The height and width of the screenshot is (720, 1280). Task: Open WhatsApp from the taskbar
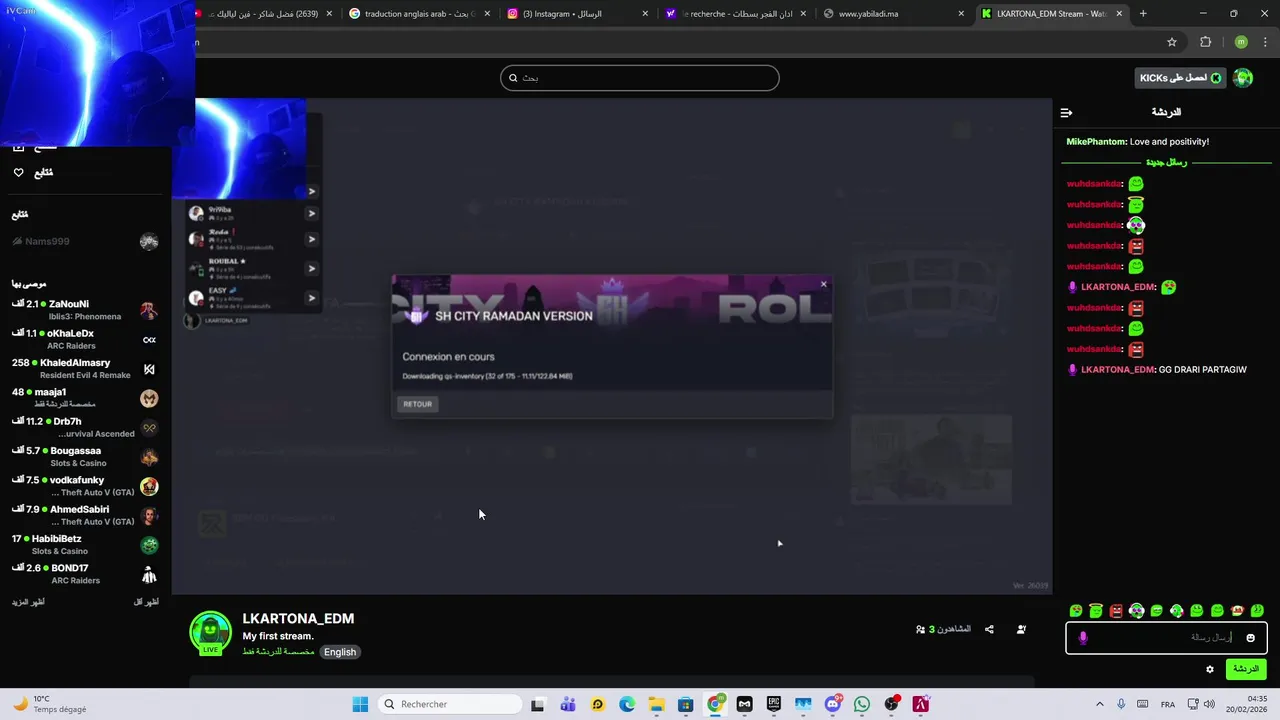[862, 704]
